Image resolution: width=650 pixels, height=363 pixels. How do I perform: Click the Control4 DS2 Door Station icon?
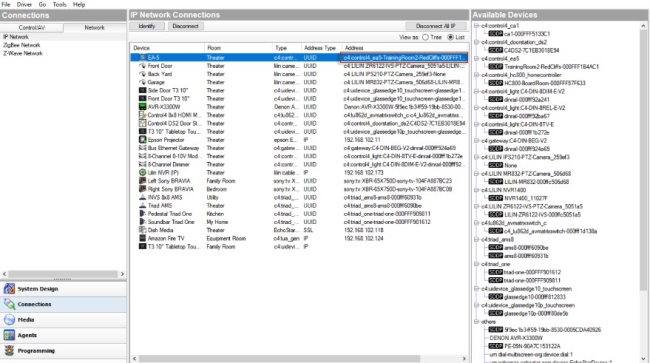pyautogui.click(x=143, y=123)
